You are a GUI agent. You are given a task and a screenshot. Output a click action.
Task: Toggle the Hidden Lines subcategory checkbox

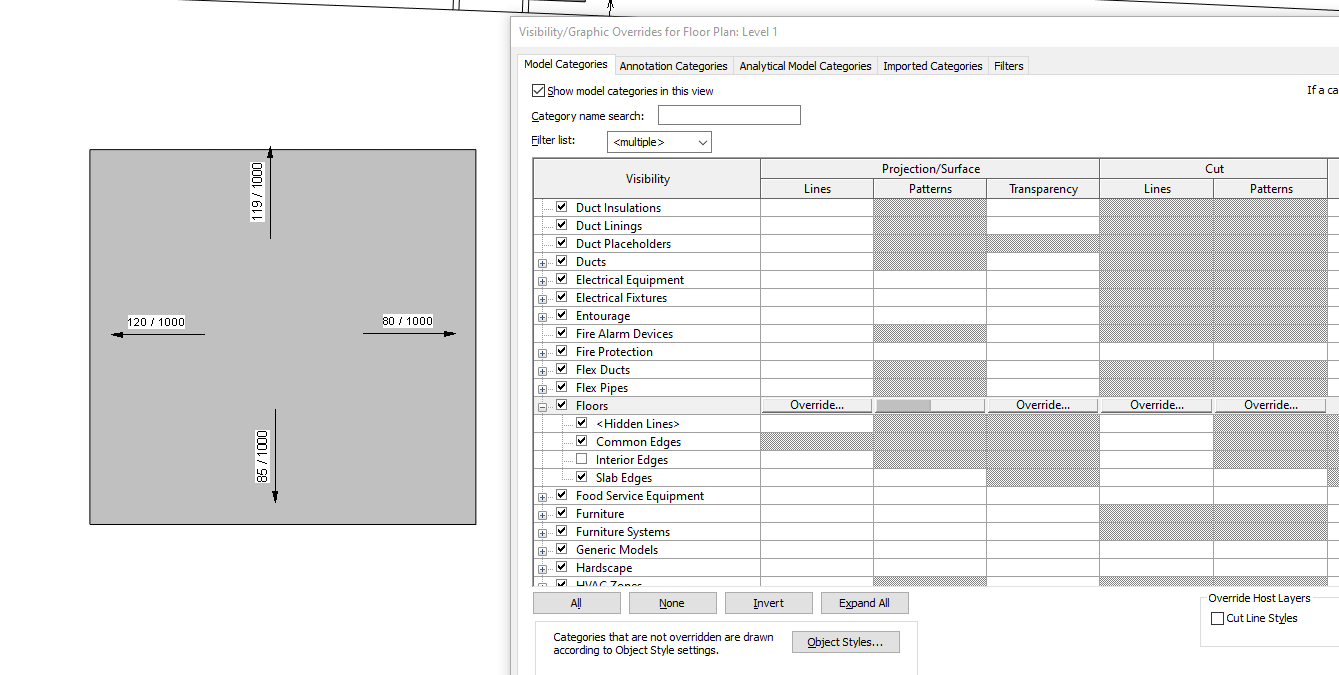(582, 423)
